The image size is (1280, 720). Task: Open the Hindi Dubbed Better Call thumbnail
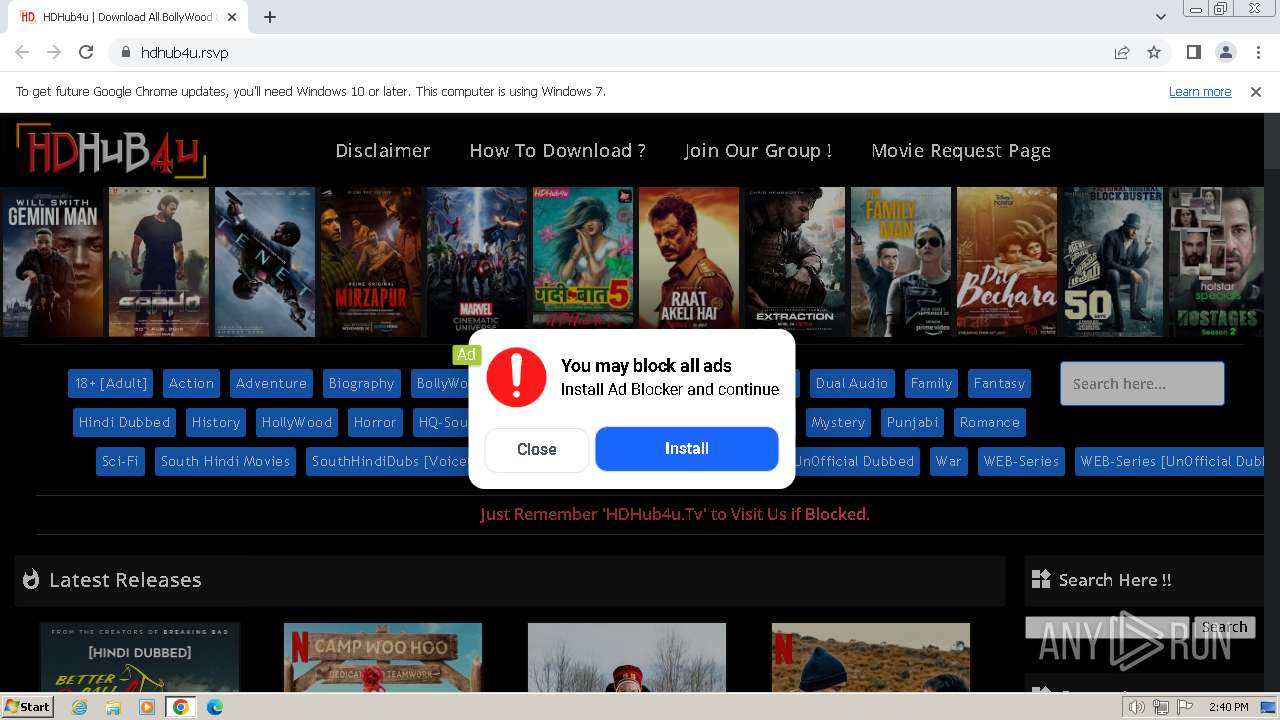click(140, 657)
